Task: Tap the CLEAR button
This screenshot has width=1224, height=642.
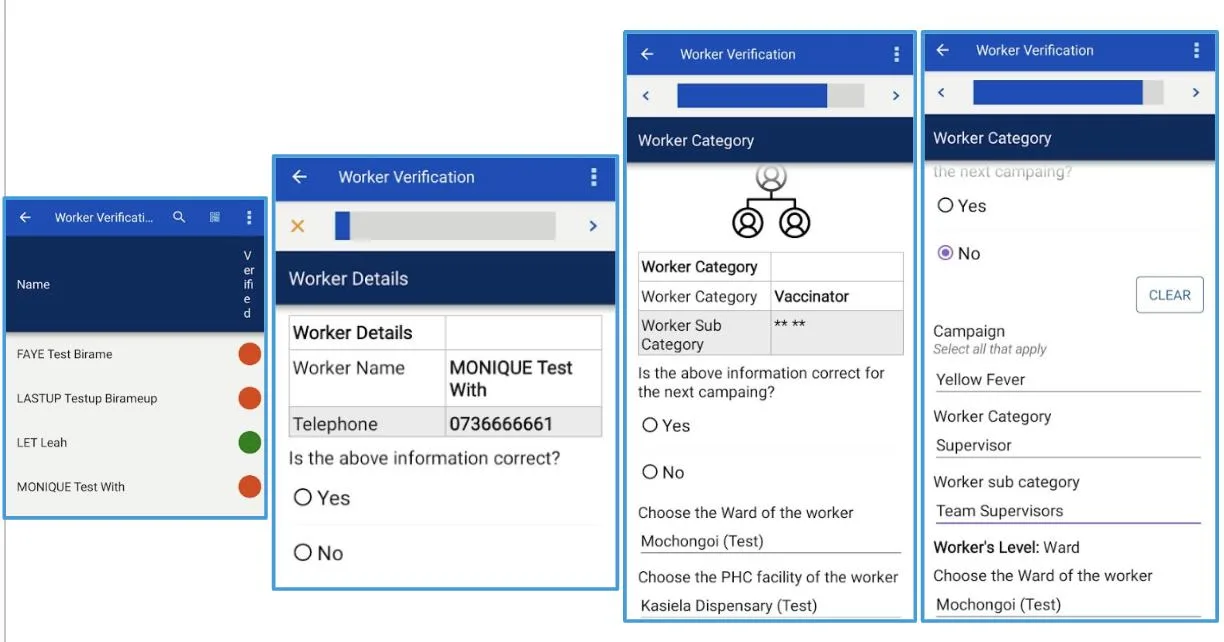Action: (x=1169, y=295)
